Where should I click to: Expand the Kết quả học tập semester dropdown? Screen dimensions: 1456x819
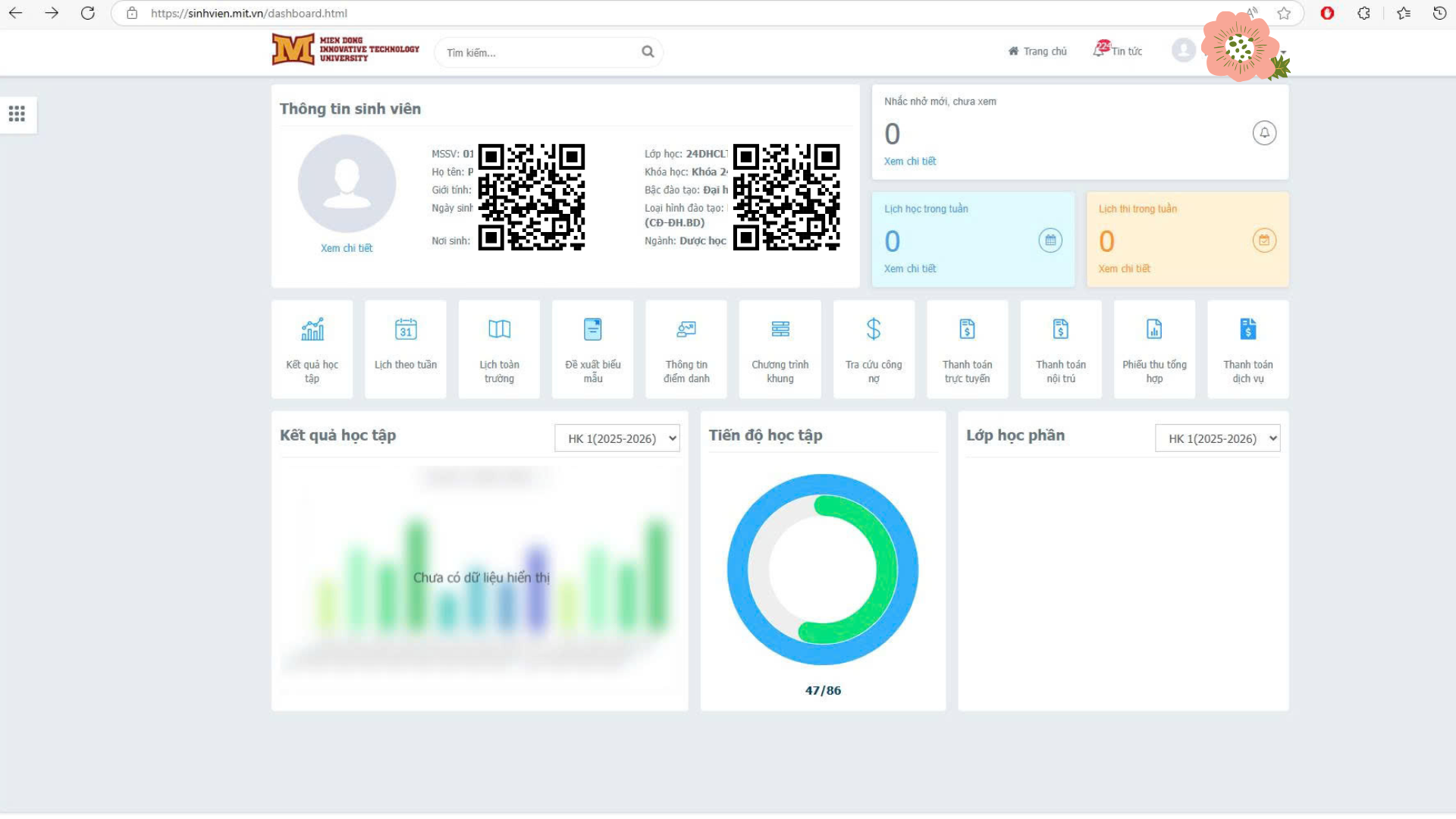click(617, 438)
